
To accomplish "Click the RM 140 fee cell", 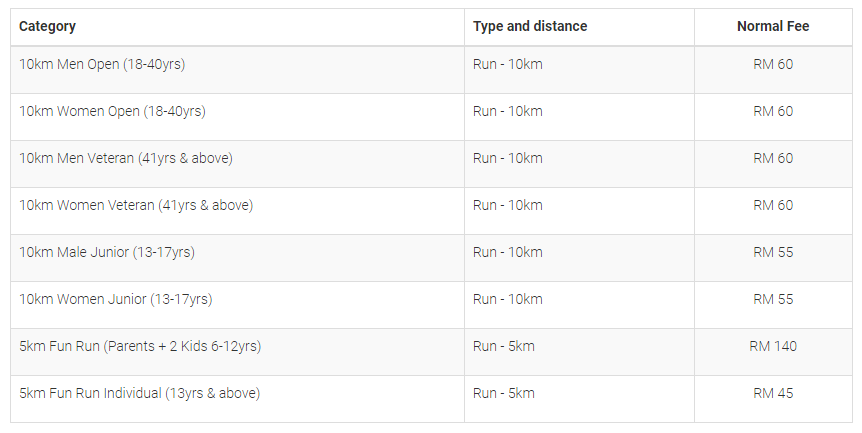I will point(773,346).
